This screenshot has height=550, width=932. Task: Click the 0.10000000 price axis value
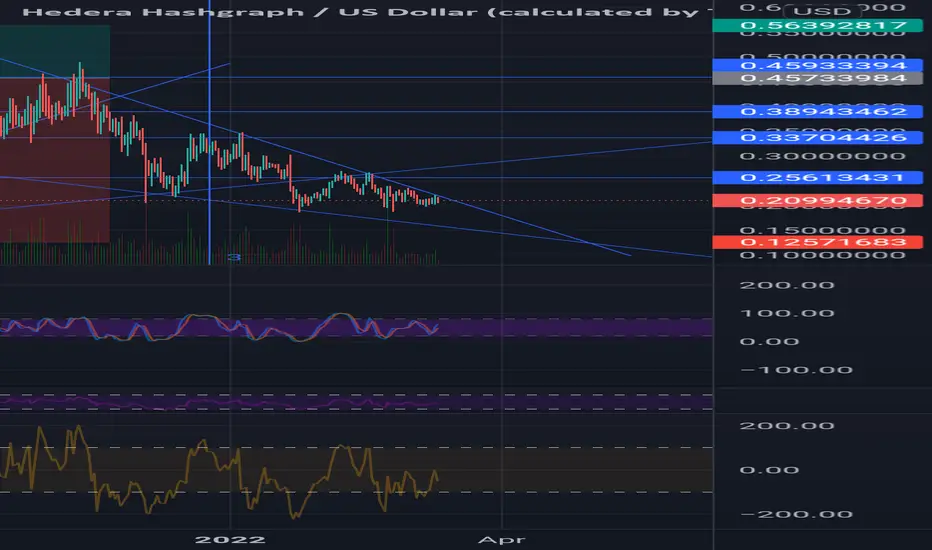click(823, 255)
